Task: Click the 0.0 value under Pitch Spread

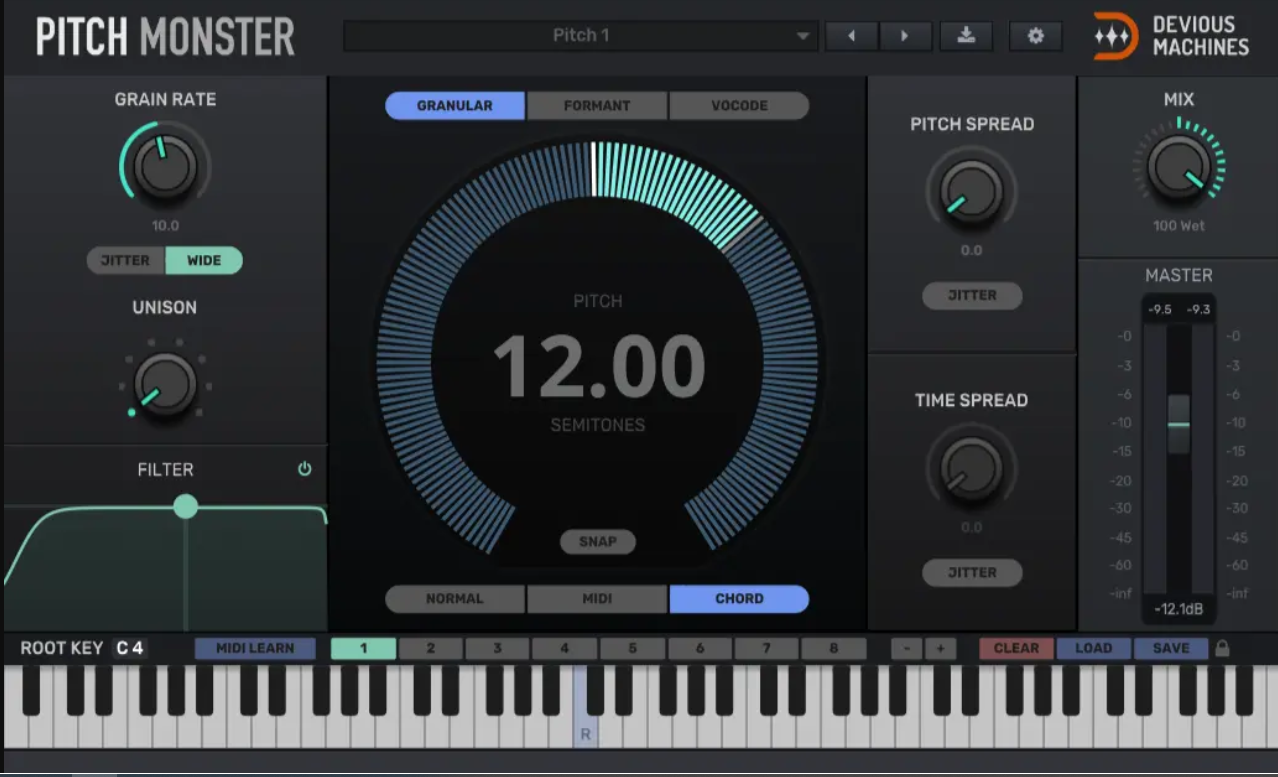Action: (x=972, y=251)
